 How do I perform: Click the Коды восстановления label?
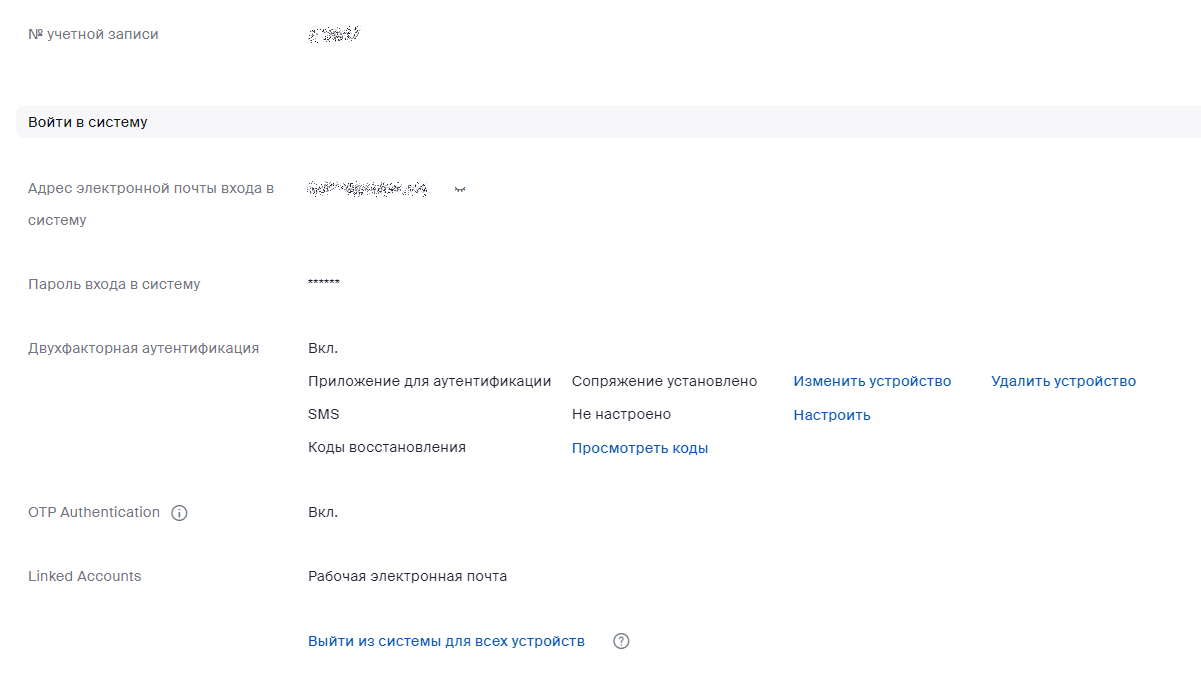(386, 447)
